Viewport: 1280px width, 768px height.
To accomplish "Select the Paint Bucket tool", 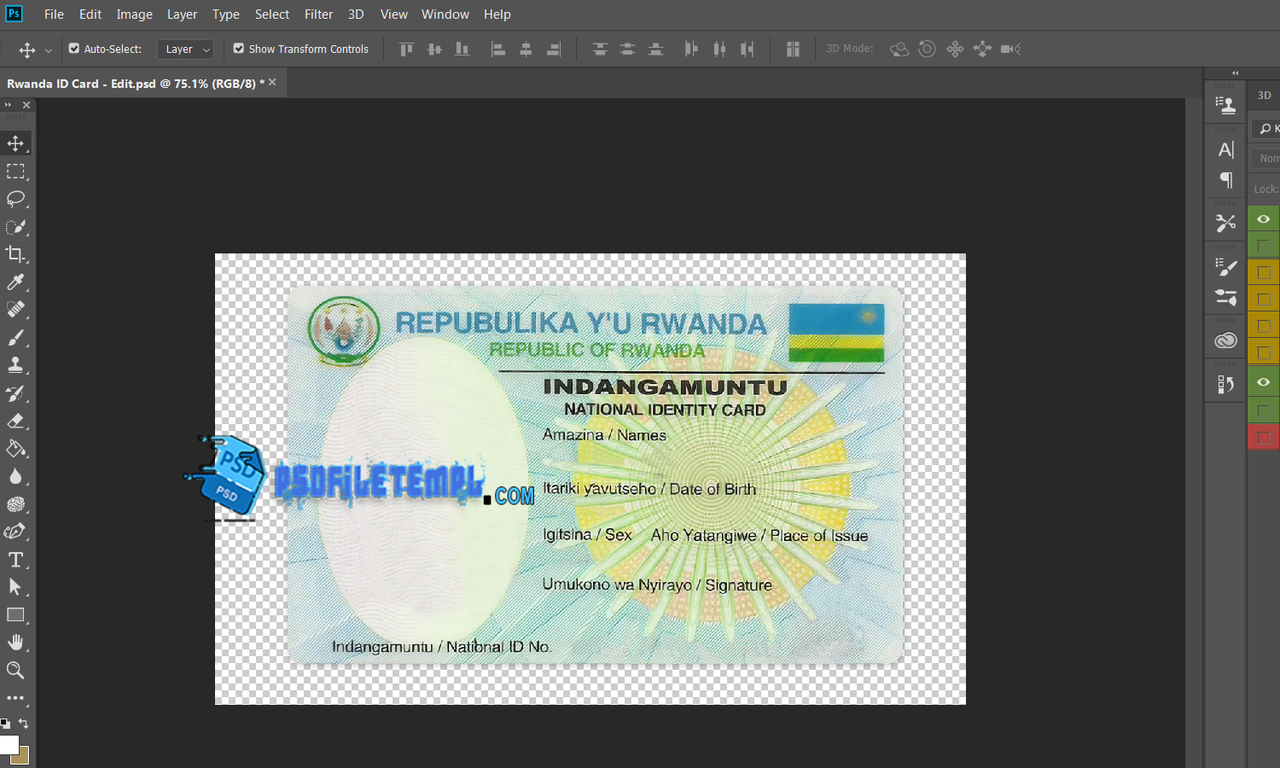I will (x=16, y=448).
